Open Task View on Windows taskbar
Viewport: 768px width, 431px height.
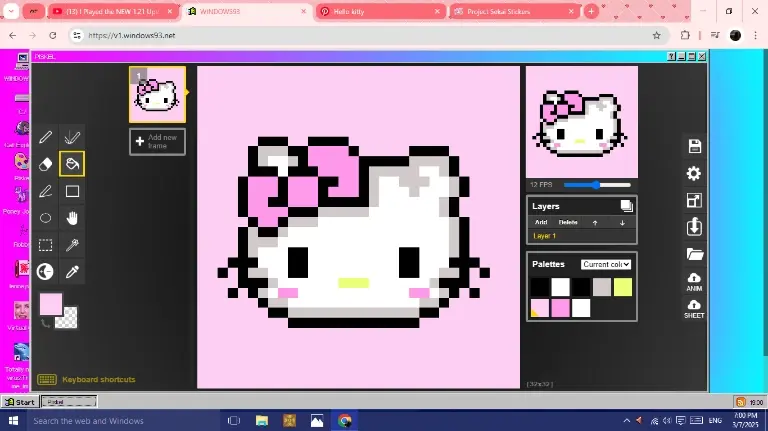(234, 421)
